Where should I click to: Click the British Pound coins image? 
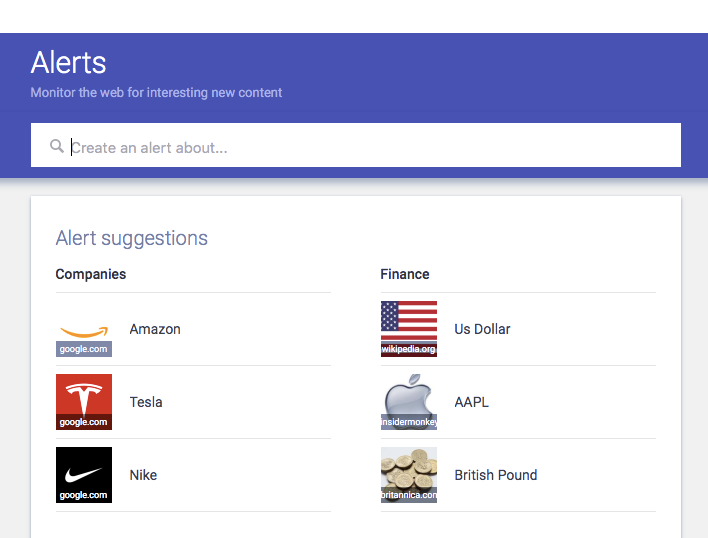408,469
